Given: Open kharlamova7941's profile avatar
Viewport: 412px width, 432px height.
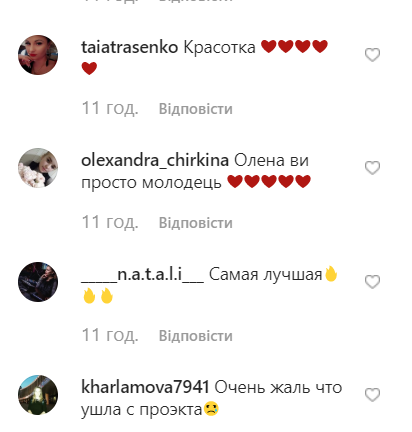Looking at the screenshot, I should point(38,395).
